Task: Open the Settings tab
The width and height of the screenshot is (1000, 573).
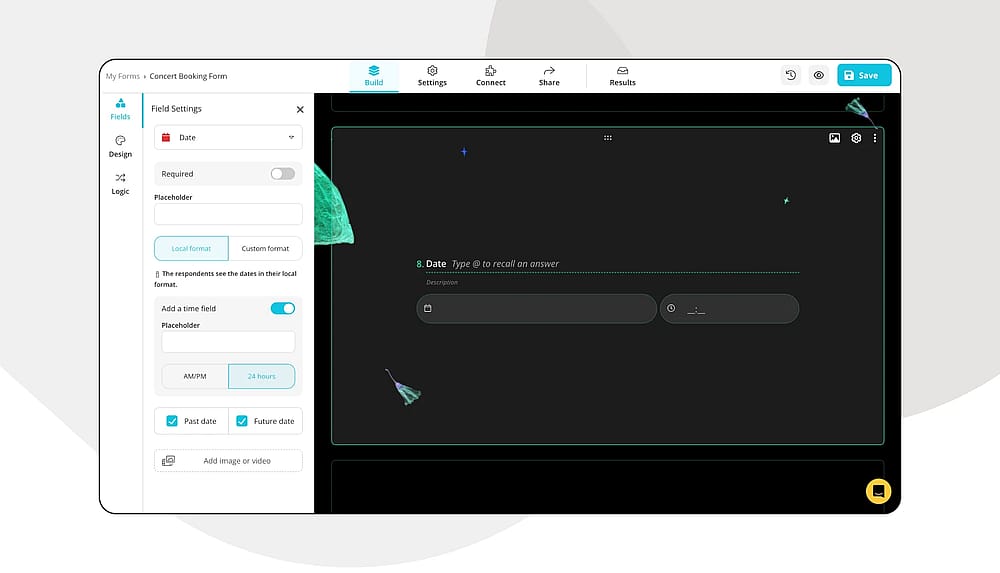Action: pyautogui.click(x=432, y=76)
